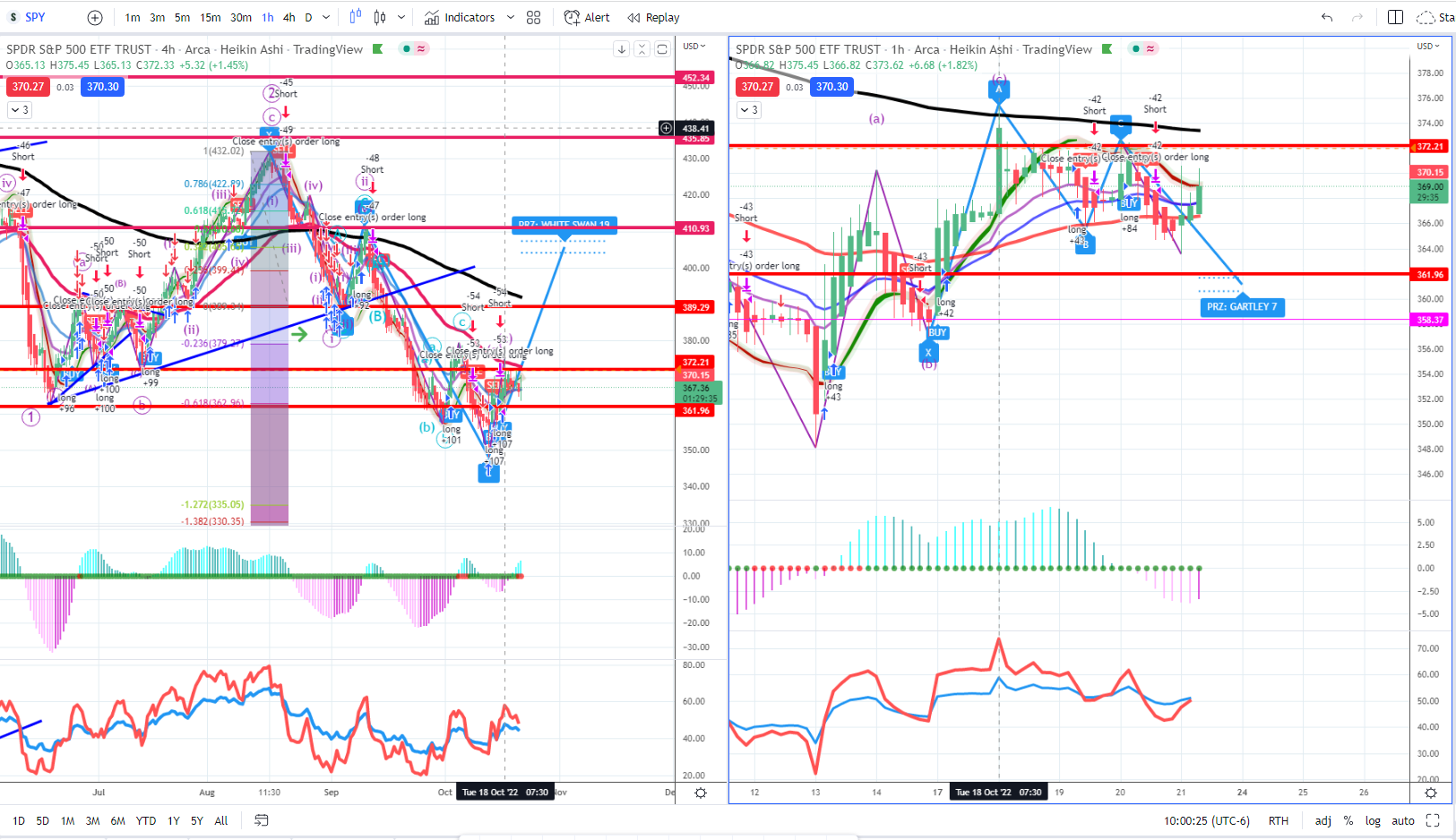Image resolution: width=1456 pixels, height=840 pixels.
Task: Select the 1m timeframe
Action: 133,17
